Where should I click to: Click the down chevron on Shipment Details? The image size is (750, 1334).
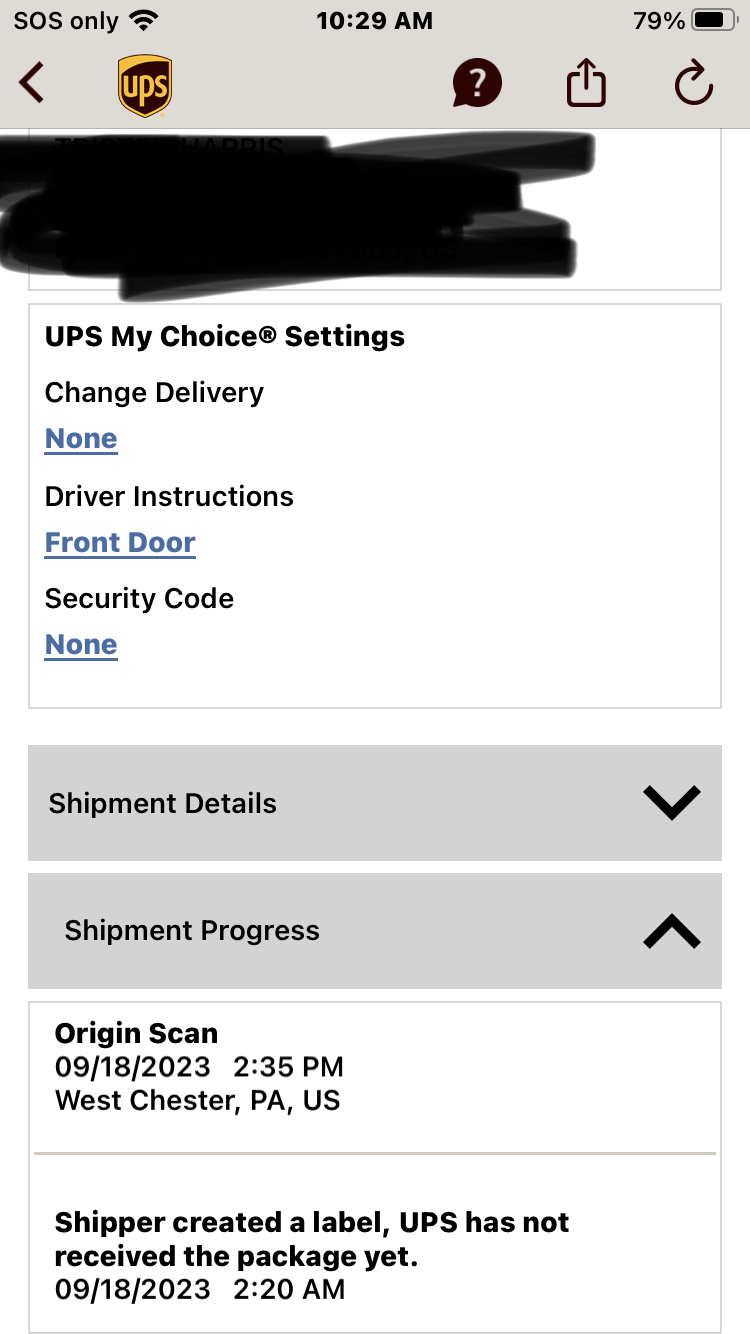(x=671, y=802)
